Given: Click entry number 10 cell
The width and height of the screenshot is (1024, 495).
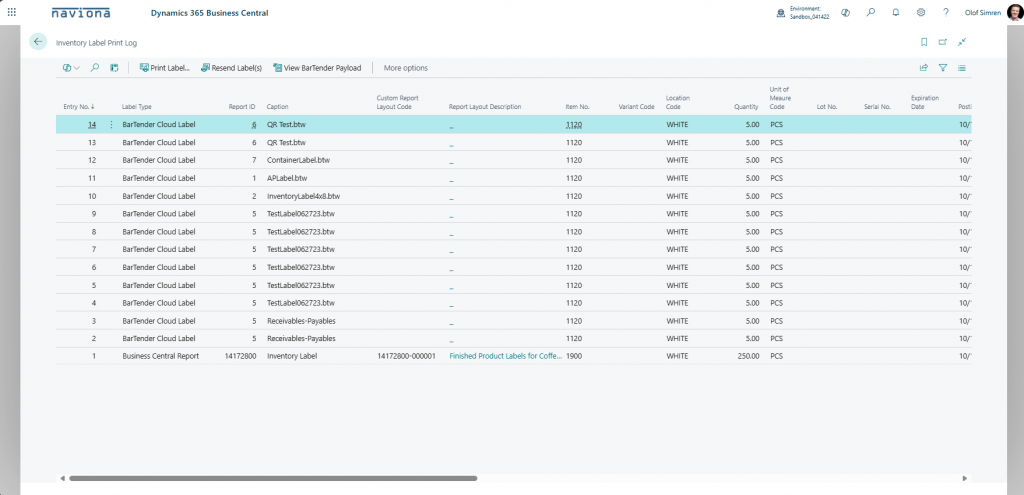Looking at the screenshot, I should click(x=92, y=196).
